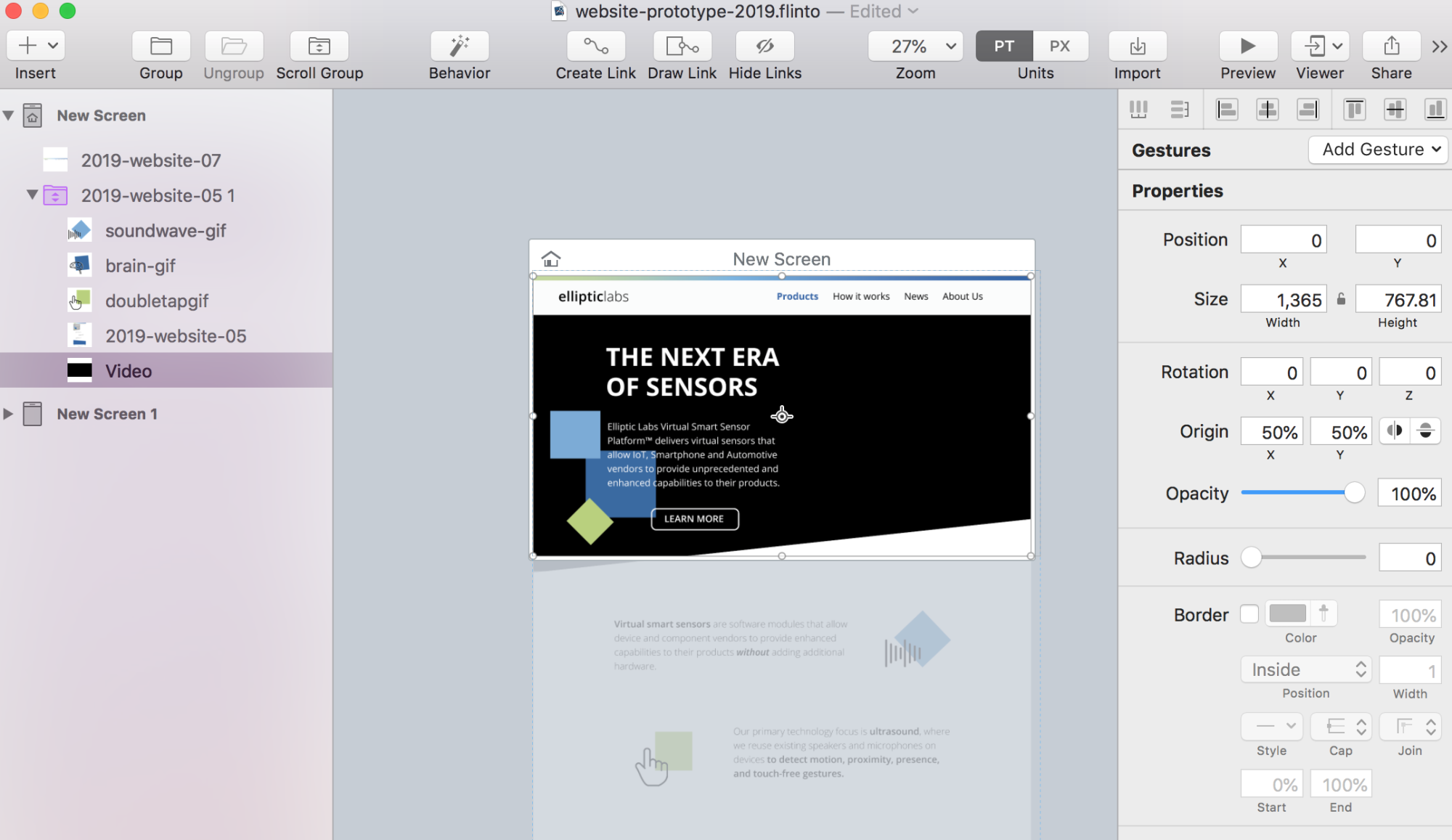This screenshot has width=1452, height=840.
Task: Click the Ungroup toolbar button
Action: (x=234, y=46)
